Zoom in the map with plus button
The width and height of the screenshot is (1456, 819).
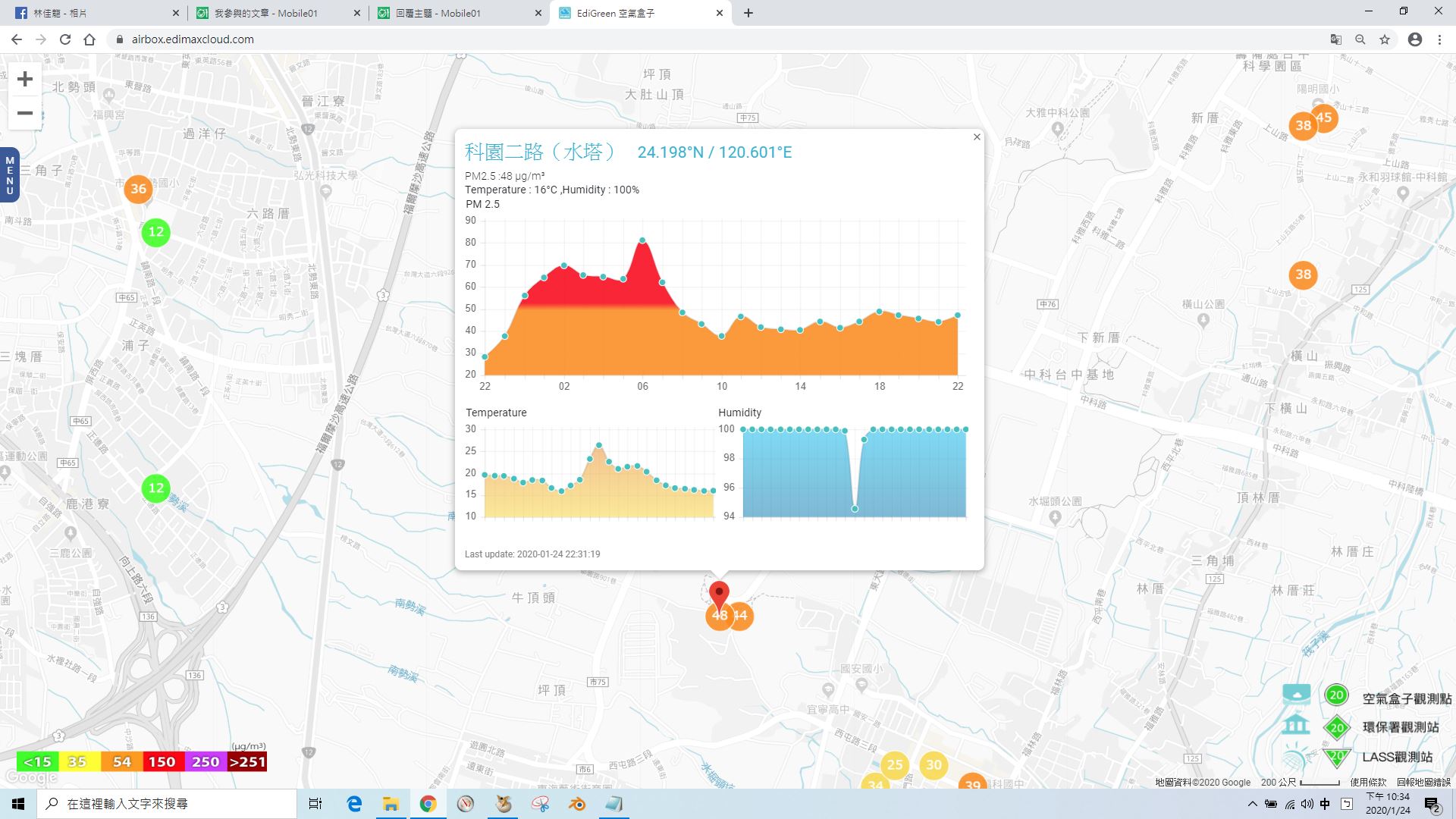tap(25, 79)
